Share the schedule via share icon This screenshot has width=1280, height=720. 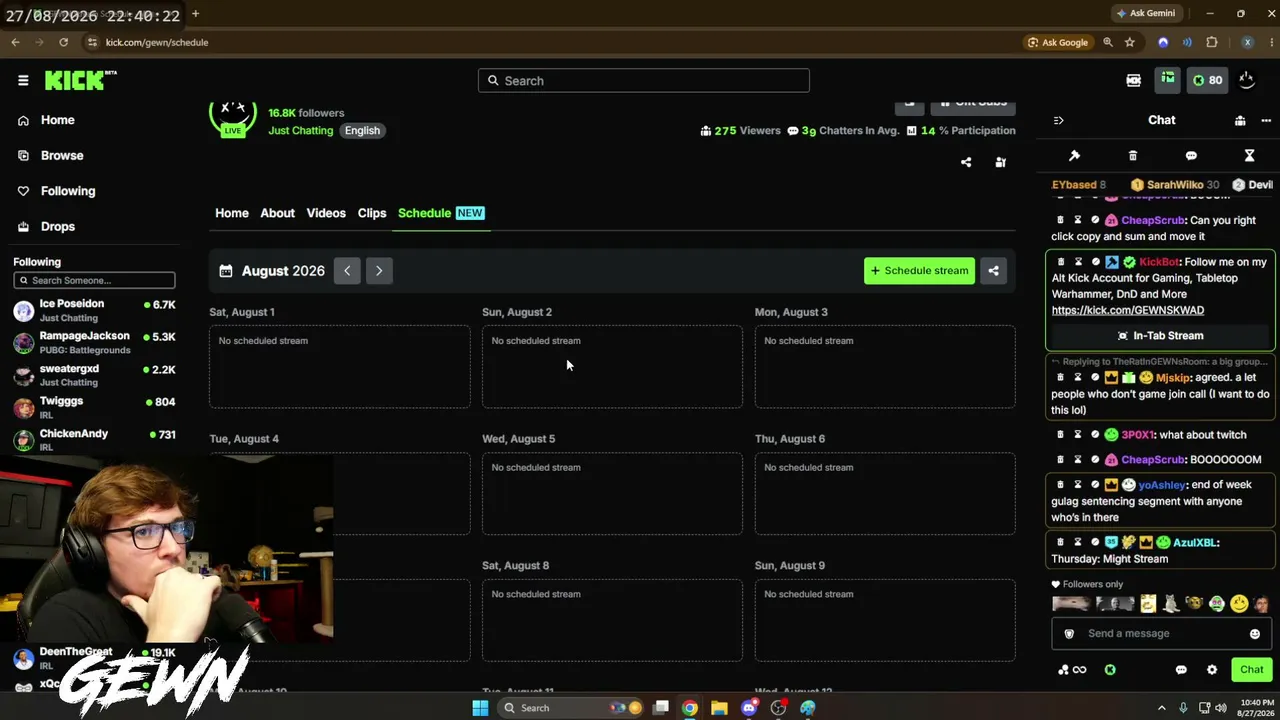coord(993,271)
